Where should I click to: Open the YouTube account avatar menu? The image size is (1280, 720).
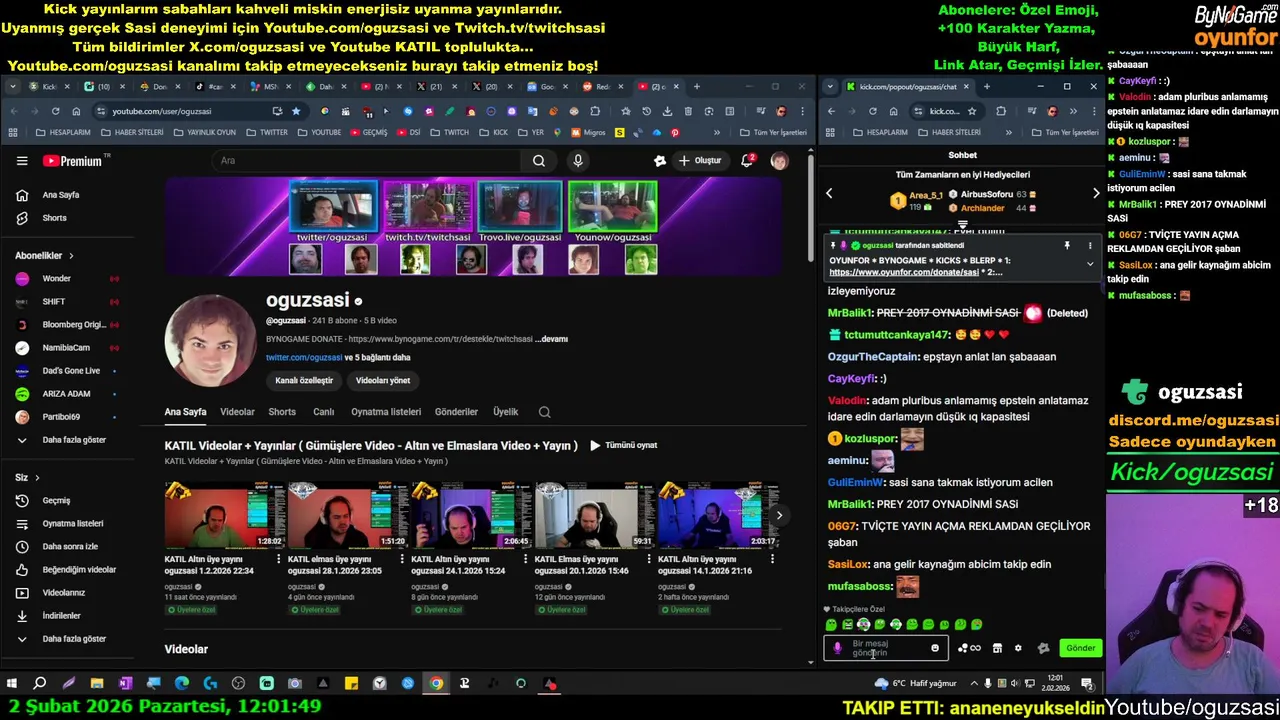pos(779,161)
